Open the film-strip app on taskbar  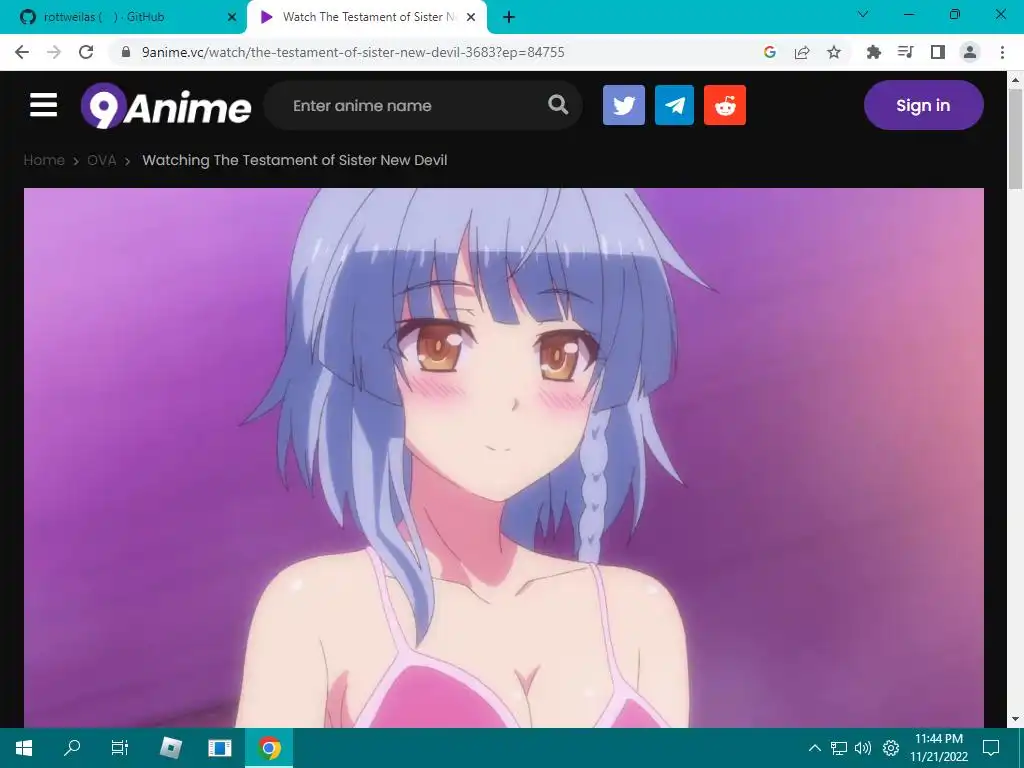(220, 748)
